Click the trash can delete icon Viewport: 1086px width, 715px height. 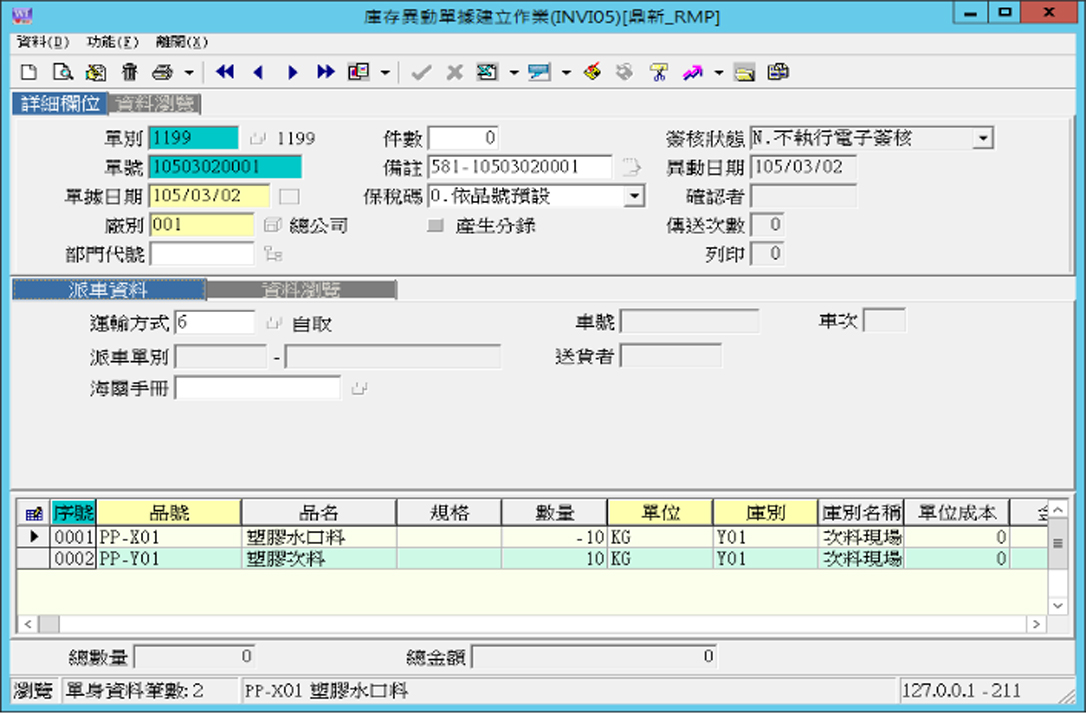[x=129, y=72]
